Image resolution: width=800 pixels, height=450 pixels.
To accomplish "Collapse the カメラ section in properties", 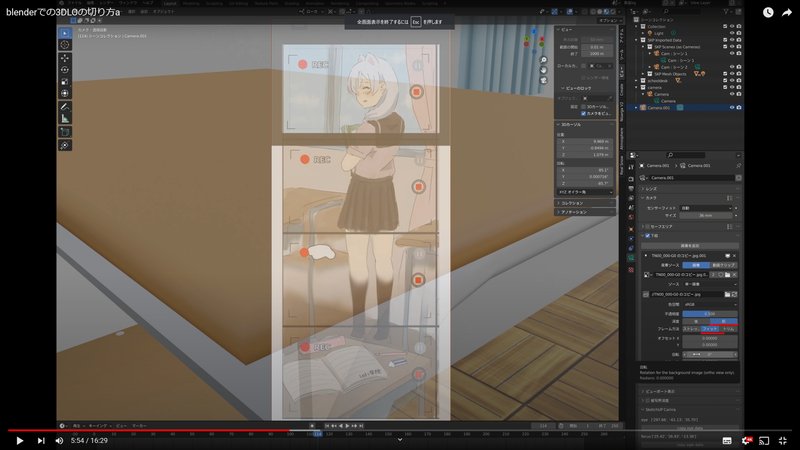I will 689,198.
